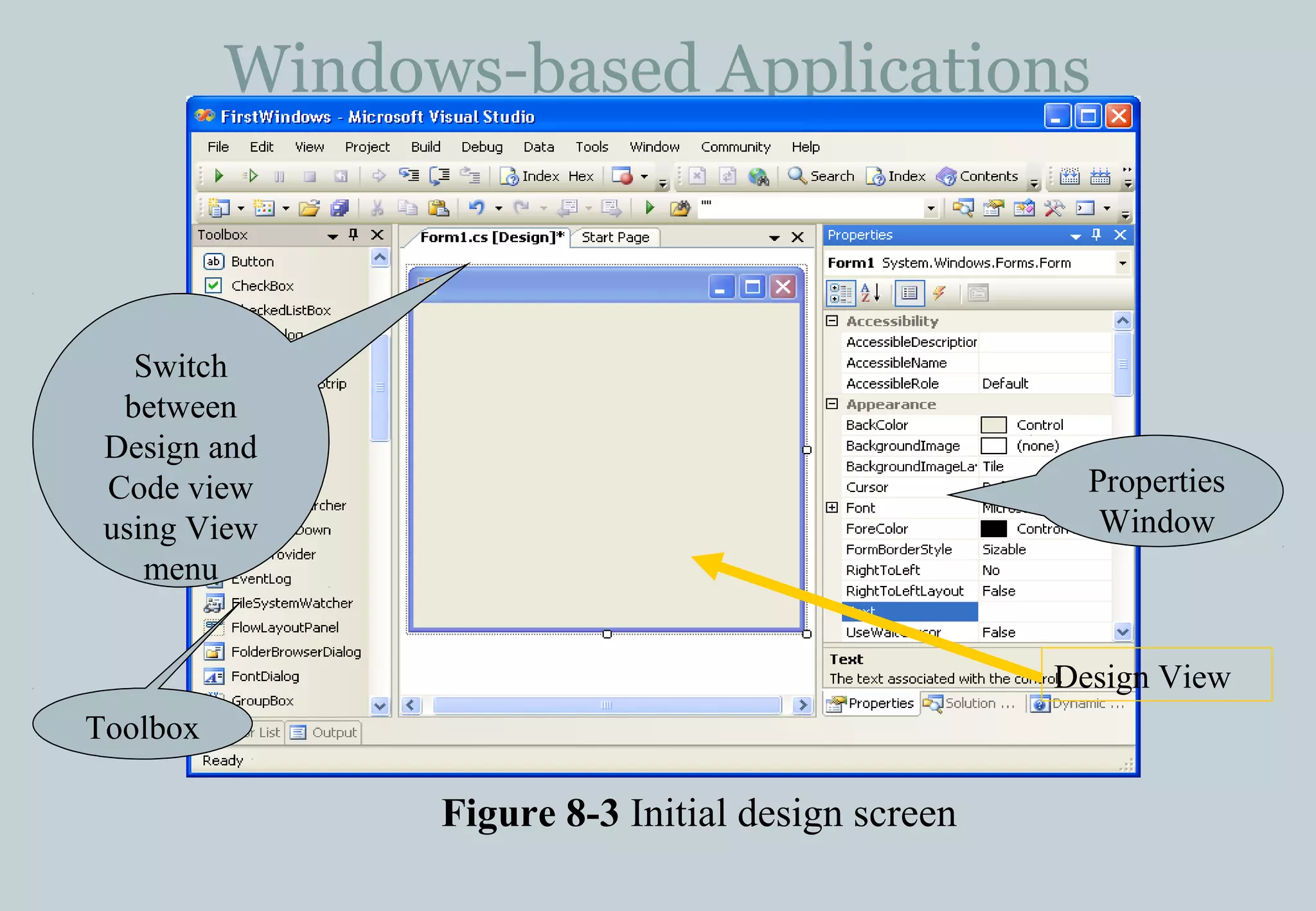1316x911 pixels.
Task: Open the active files dropdown in document tabs
Action: tap(774, 238)
